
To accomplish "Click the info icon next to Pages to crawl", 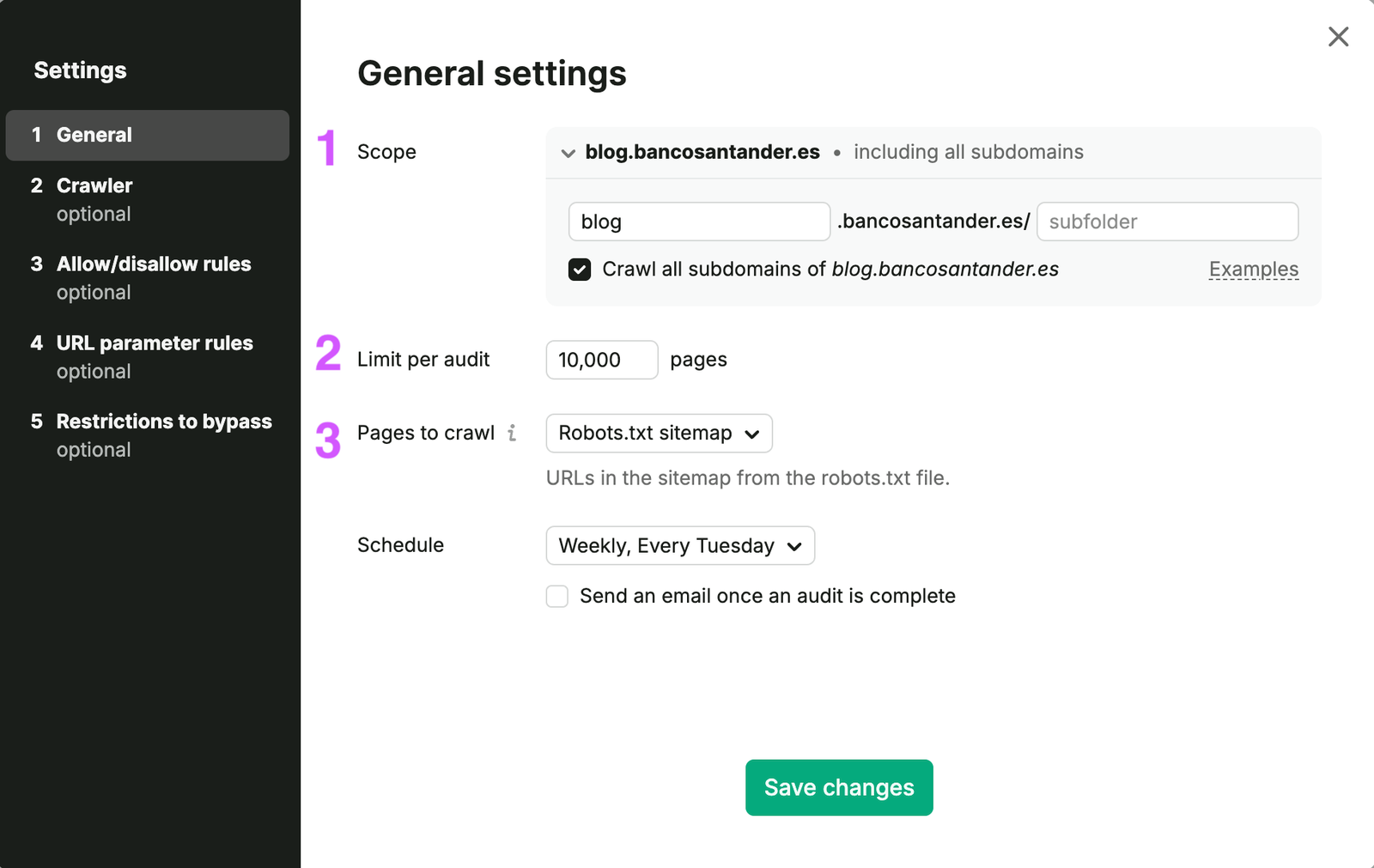I will tap(512, 433).
